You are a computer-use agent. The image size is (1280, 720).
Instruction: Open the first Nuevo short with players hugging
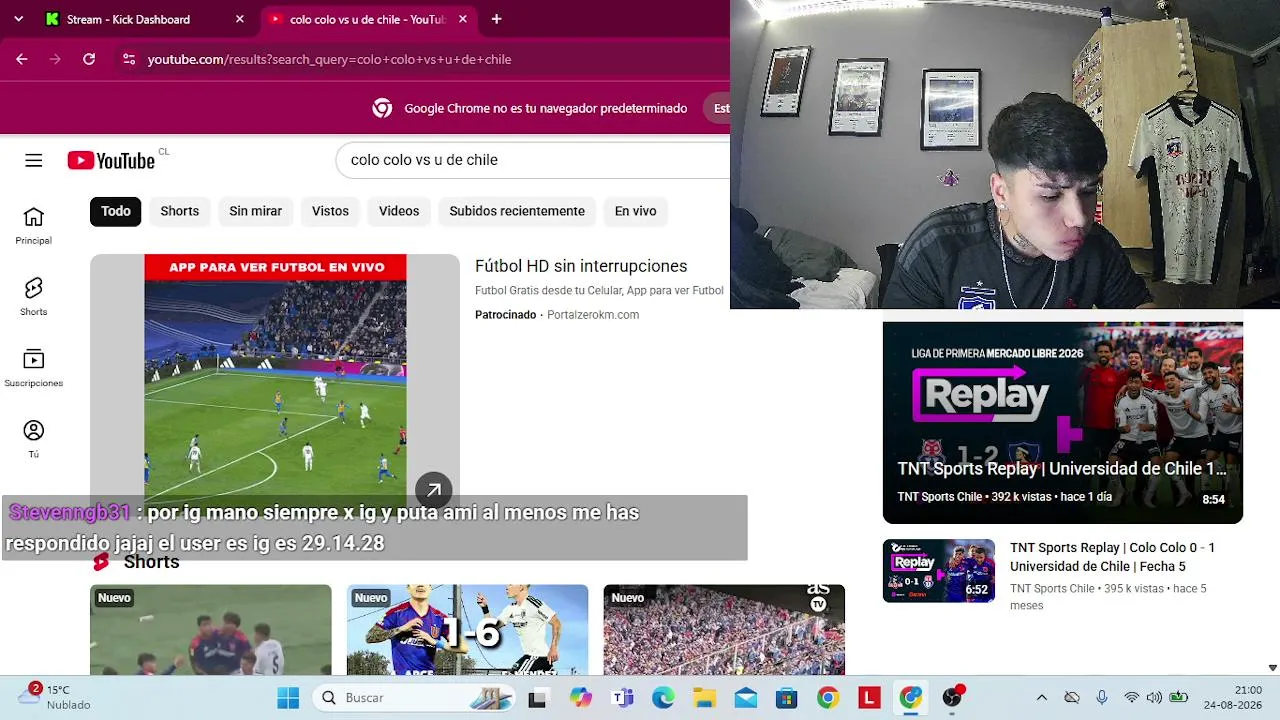pyautogui.click(x=211, y=630)
